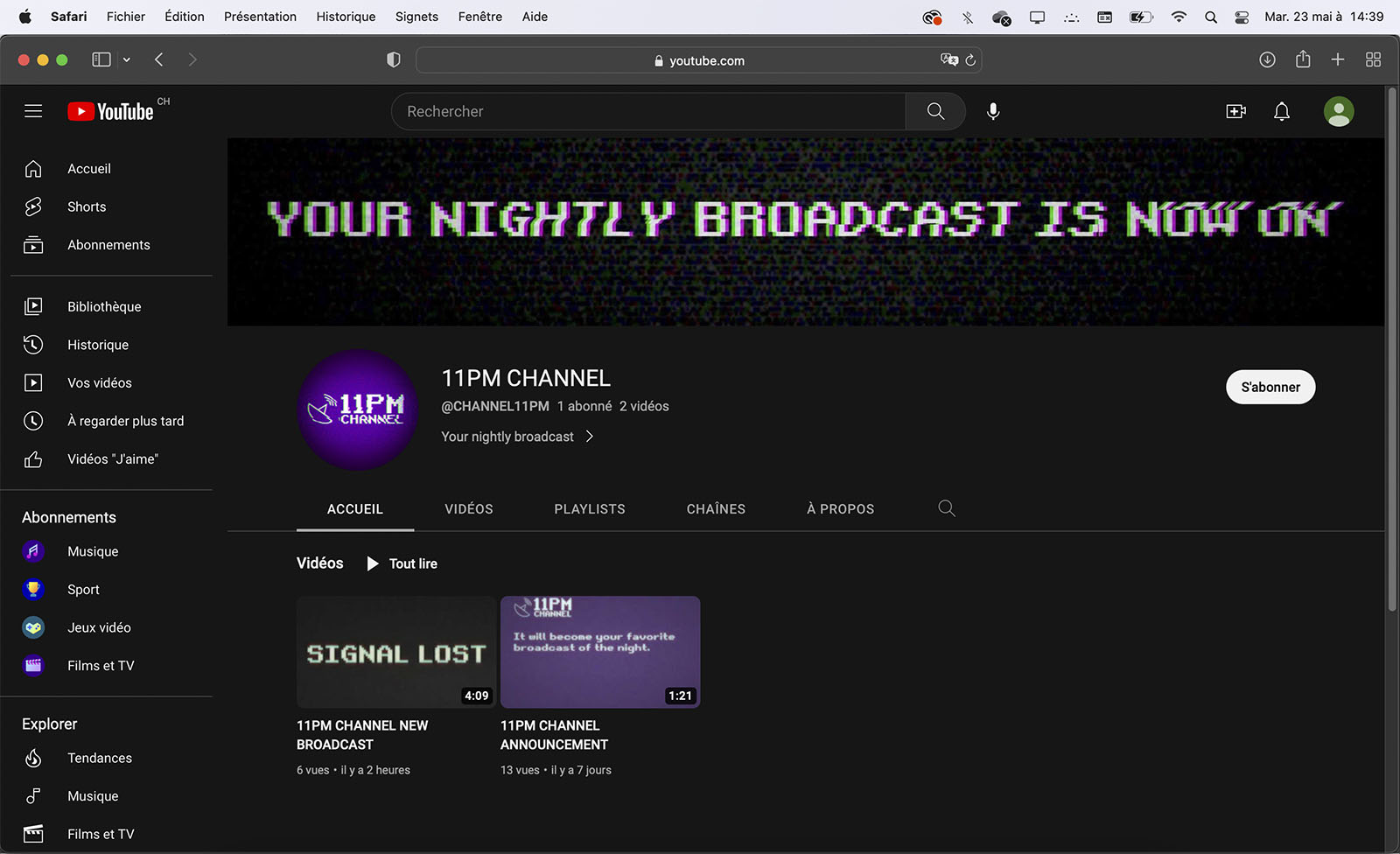1400x854 pixels.
Task: Click the S'abonner subscribe button
Action: (x=1270, y=387)
